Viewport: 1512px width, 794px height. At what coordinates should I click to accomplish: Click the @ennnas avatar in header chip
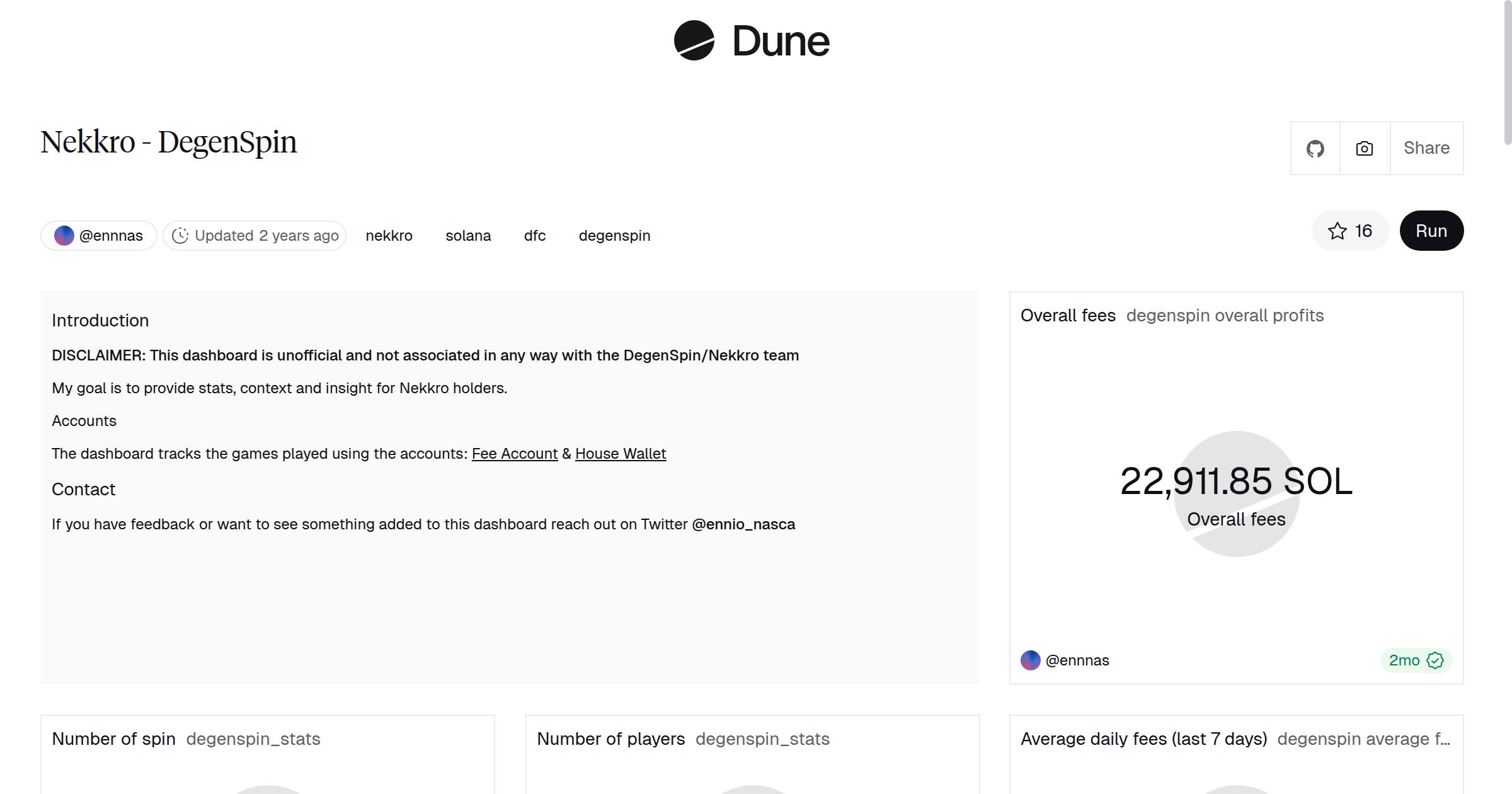pos(64,236)
